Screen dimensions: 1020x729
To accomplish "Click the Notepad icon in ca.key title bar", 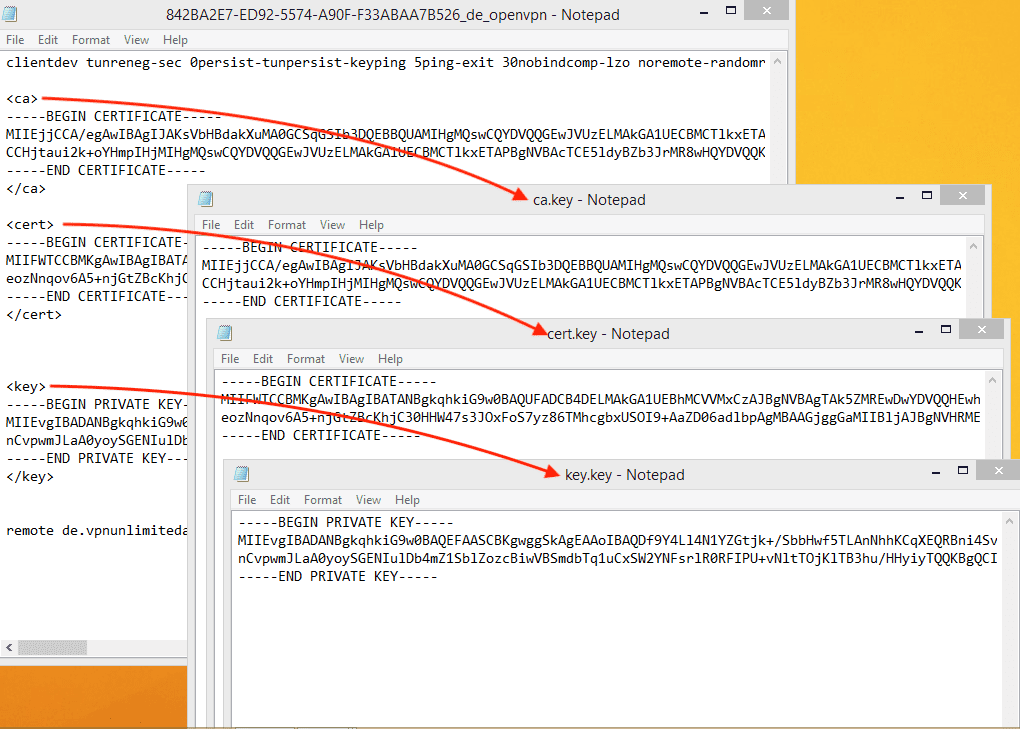I will coord(206,199).
